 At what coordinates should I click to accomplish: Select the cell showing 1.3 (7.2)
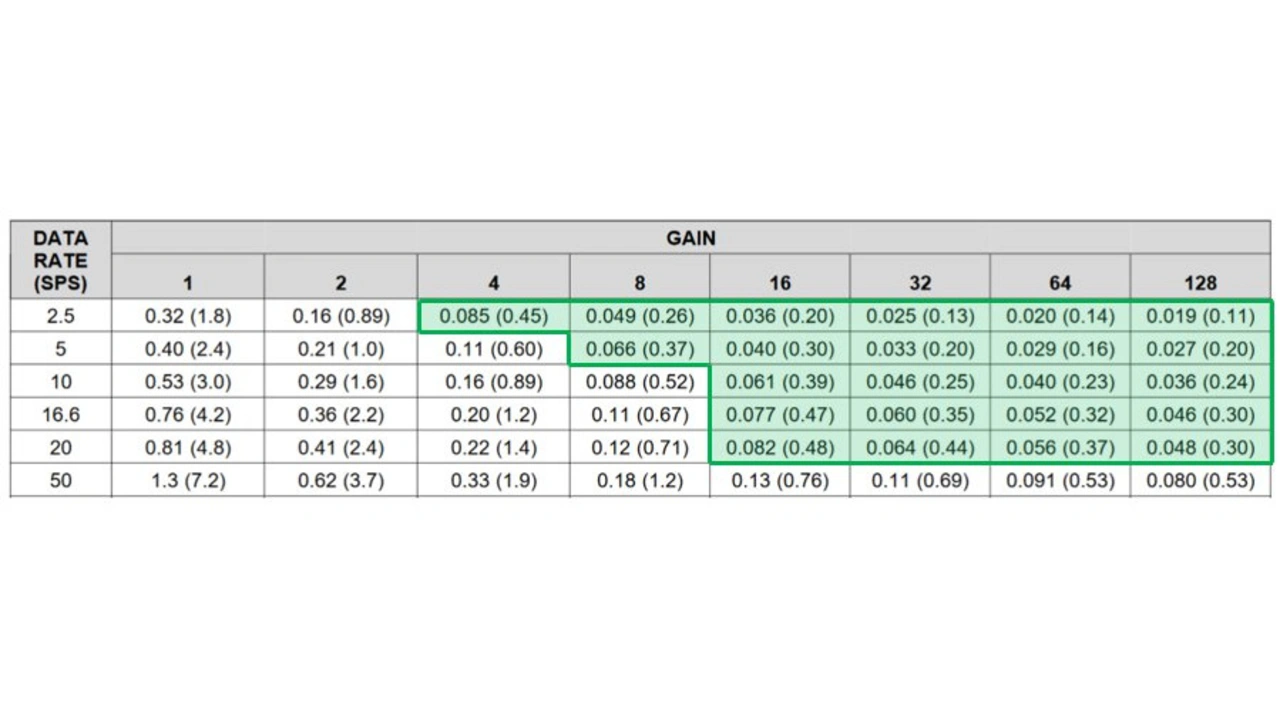[188, 480]
